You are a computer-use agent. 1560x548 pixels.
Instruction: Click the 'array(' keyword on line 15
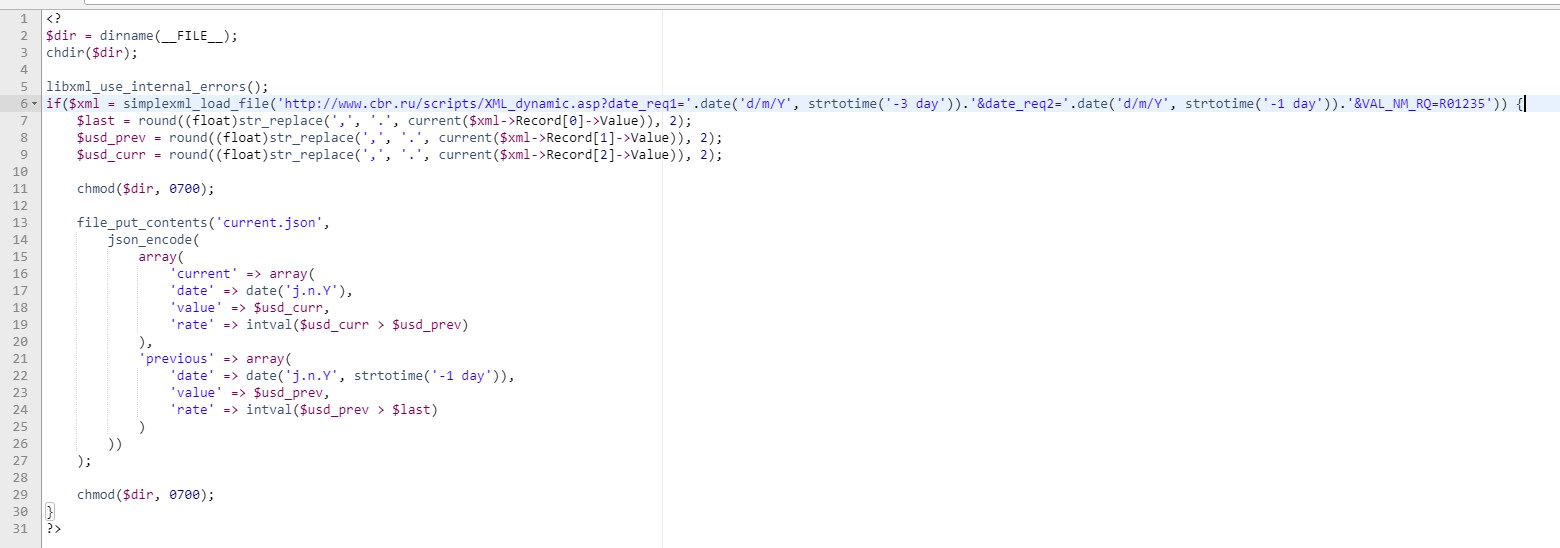tap(162, 256)
